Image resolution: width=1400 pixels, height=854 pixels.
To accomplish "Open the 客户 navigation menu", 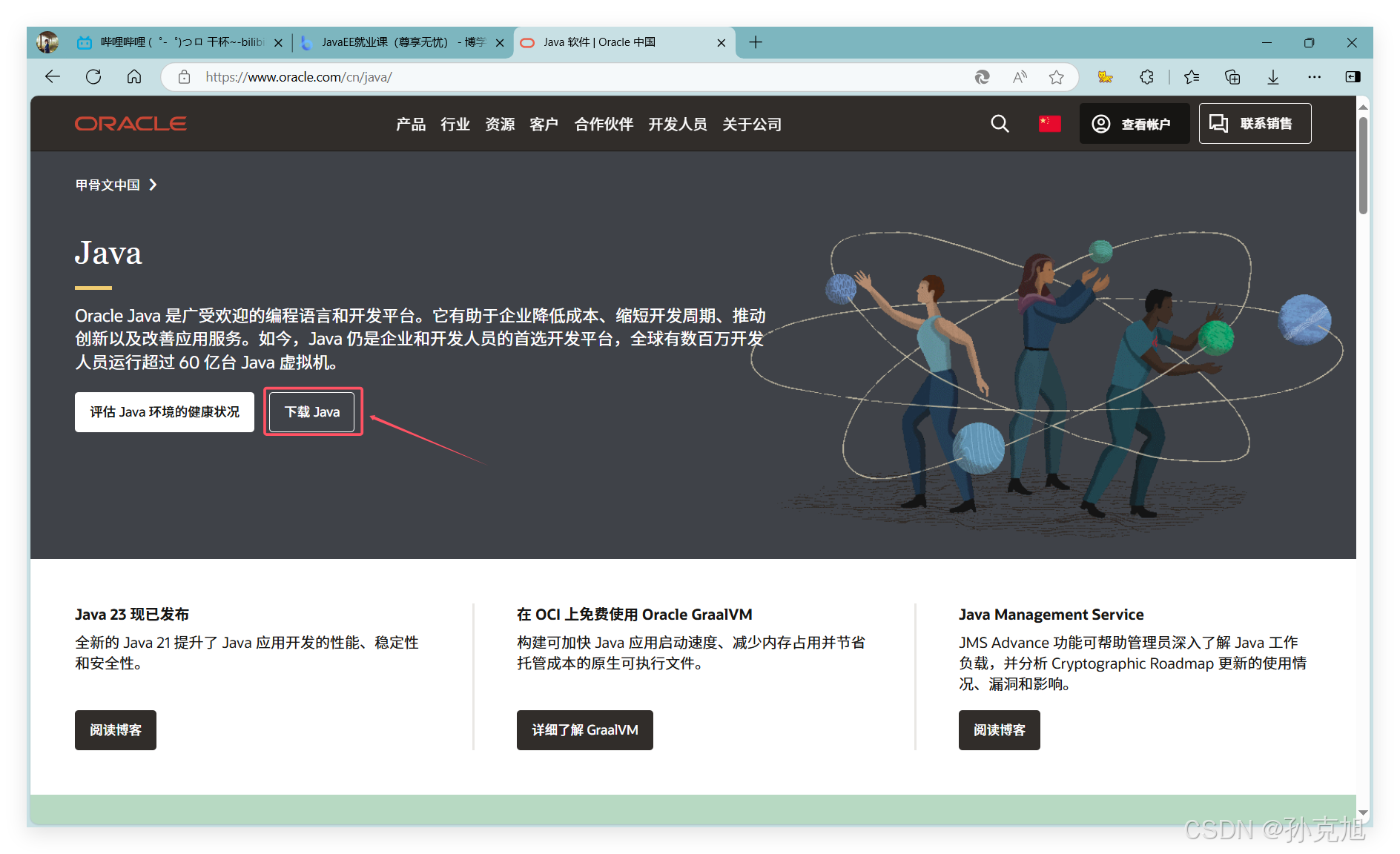I will click(x=544, y=125).
